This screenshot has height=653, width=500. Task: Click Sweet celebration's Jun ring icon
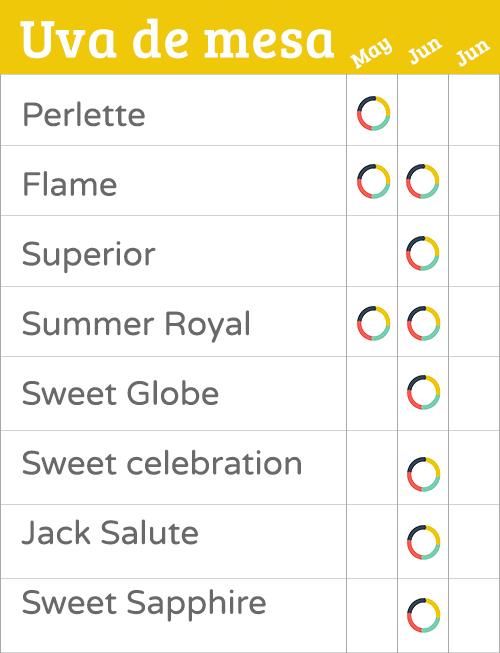click(x=423, y=474)
